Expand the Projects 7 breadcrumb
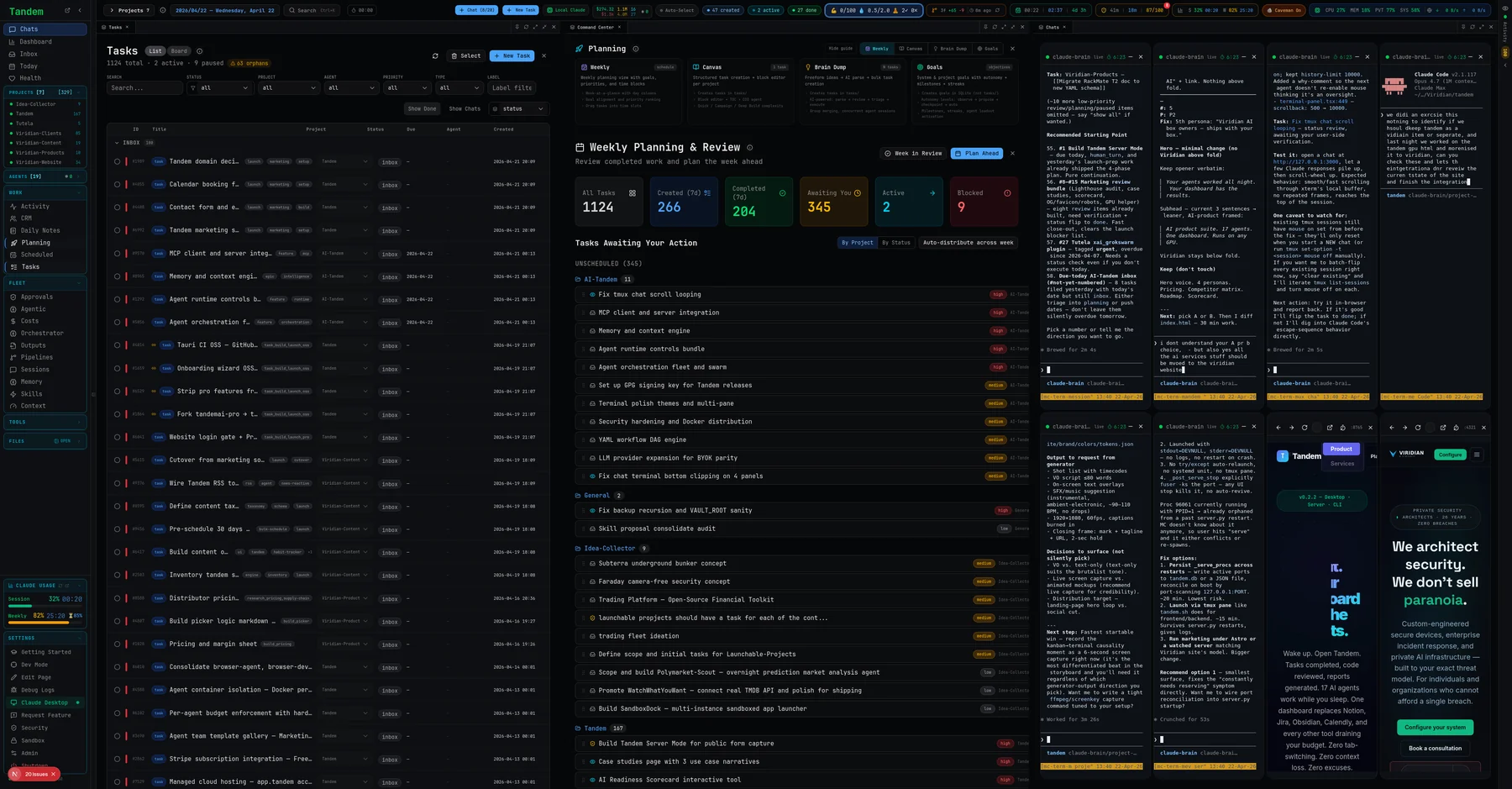 [x=128, y=10]
